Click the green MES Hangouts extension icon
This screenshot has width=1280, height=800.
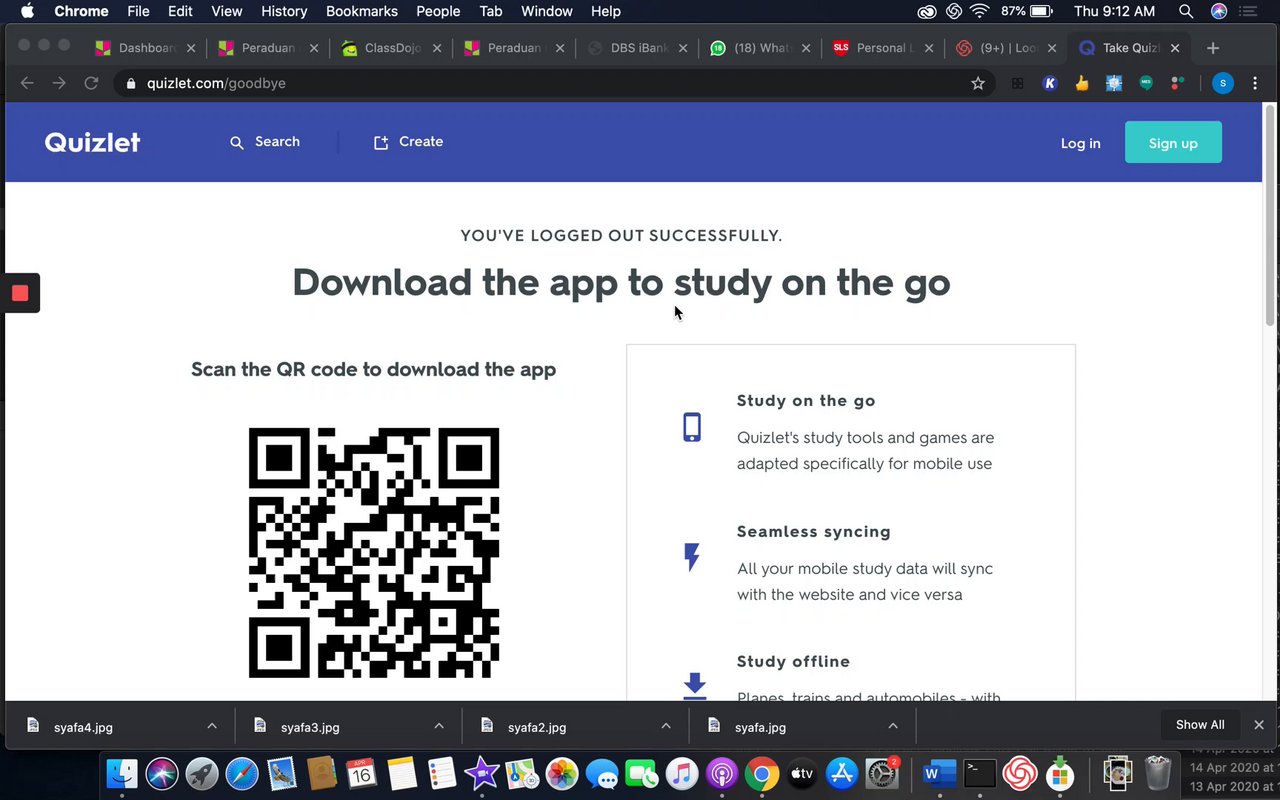coord(1146,84)
